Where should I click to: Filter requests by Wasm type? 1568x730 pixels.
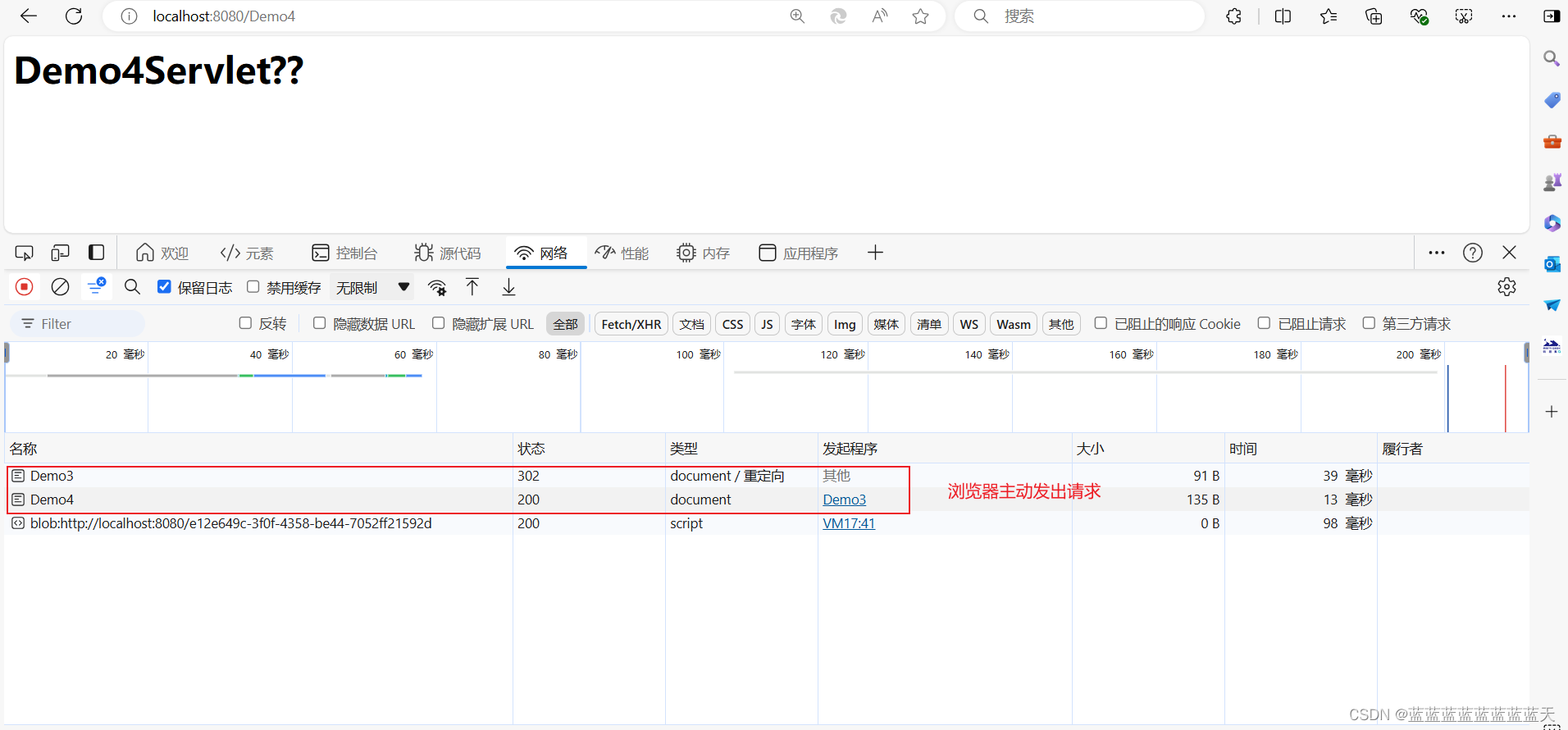click(x=1014, y=324)
